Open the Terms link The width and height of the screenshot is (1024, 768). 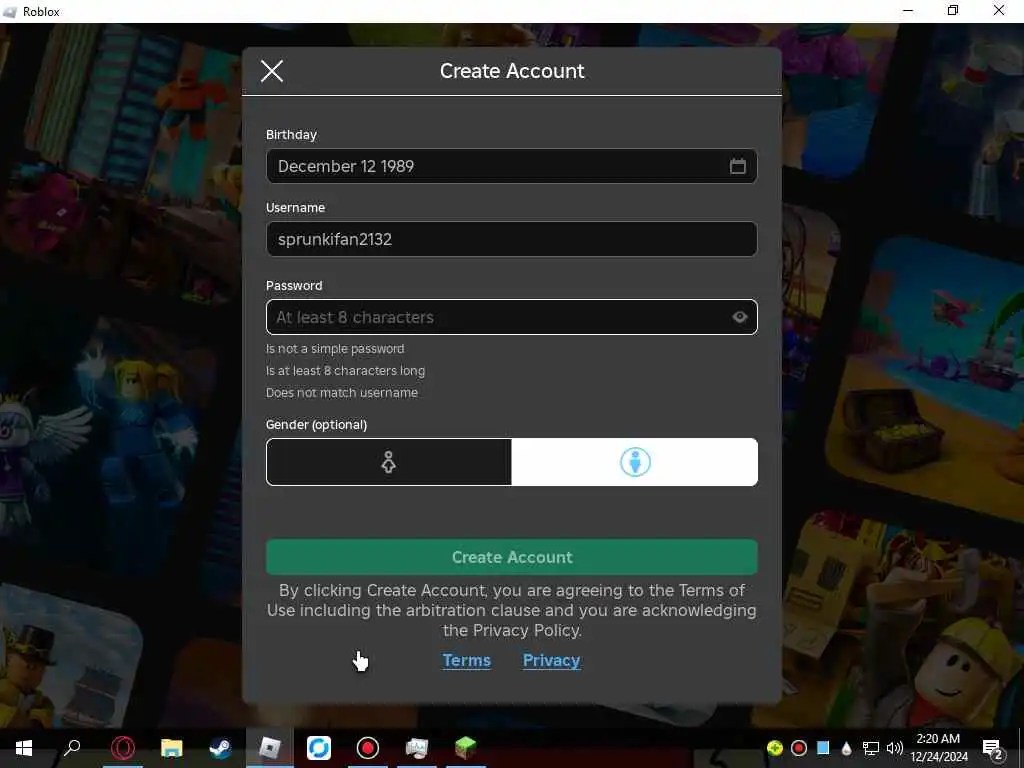pos(466,660)
